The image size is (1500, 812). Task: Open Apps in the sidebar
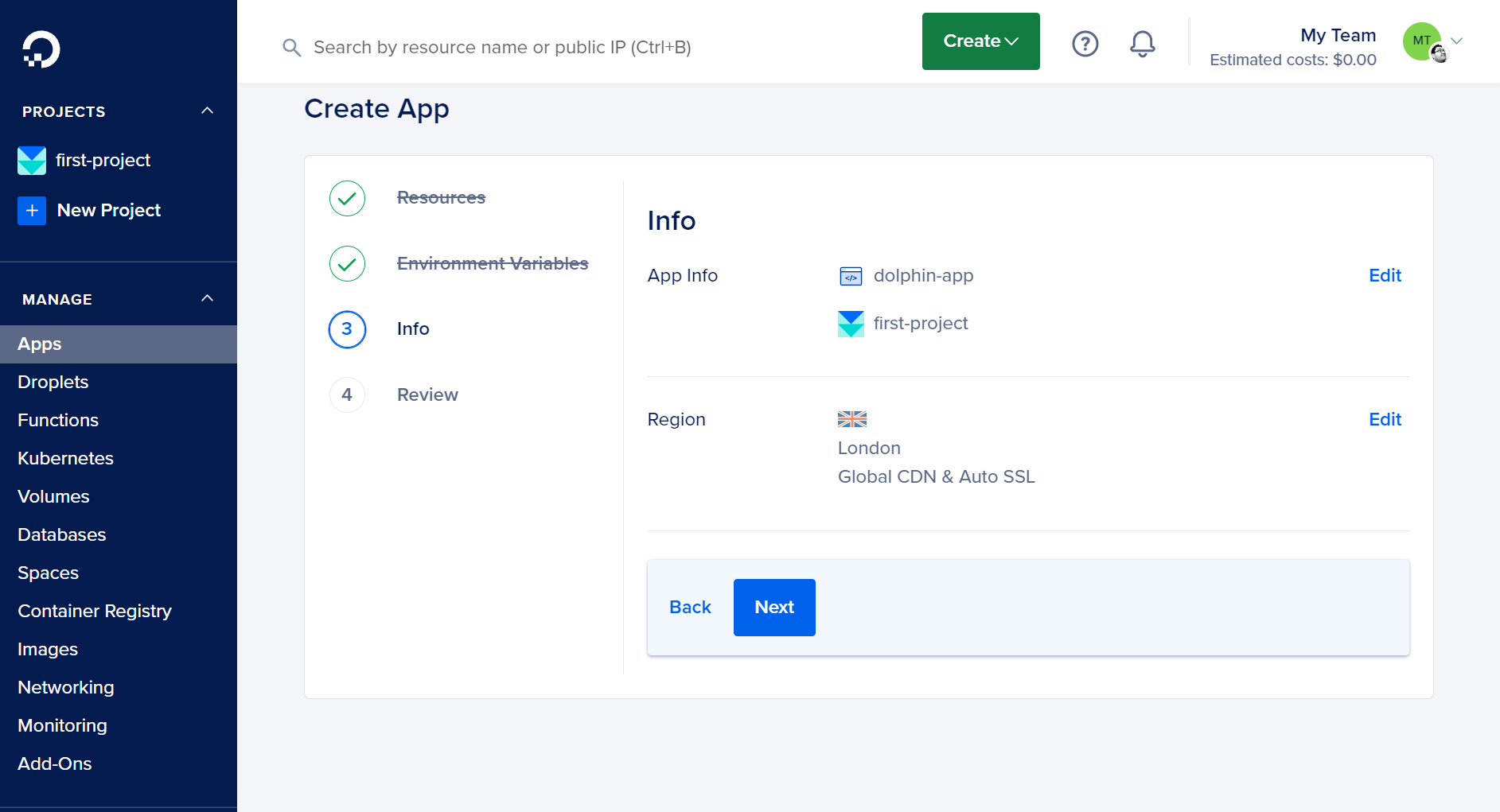pos(119,344)
